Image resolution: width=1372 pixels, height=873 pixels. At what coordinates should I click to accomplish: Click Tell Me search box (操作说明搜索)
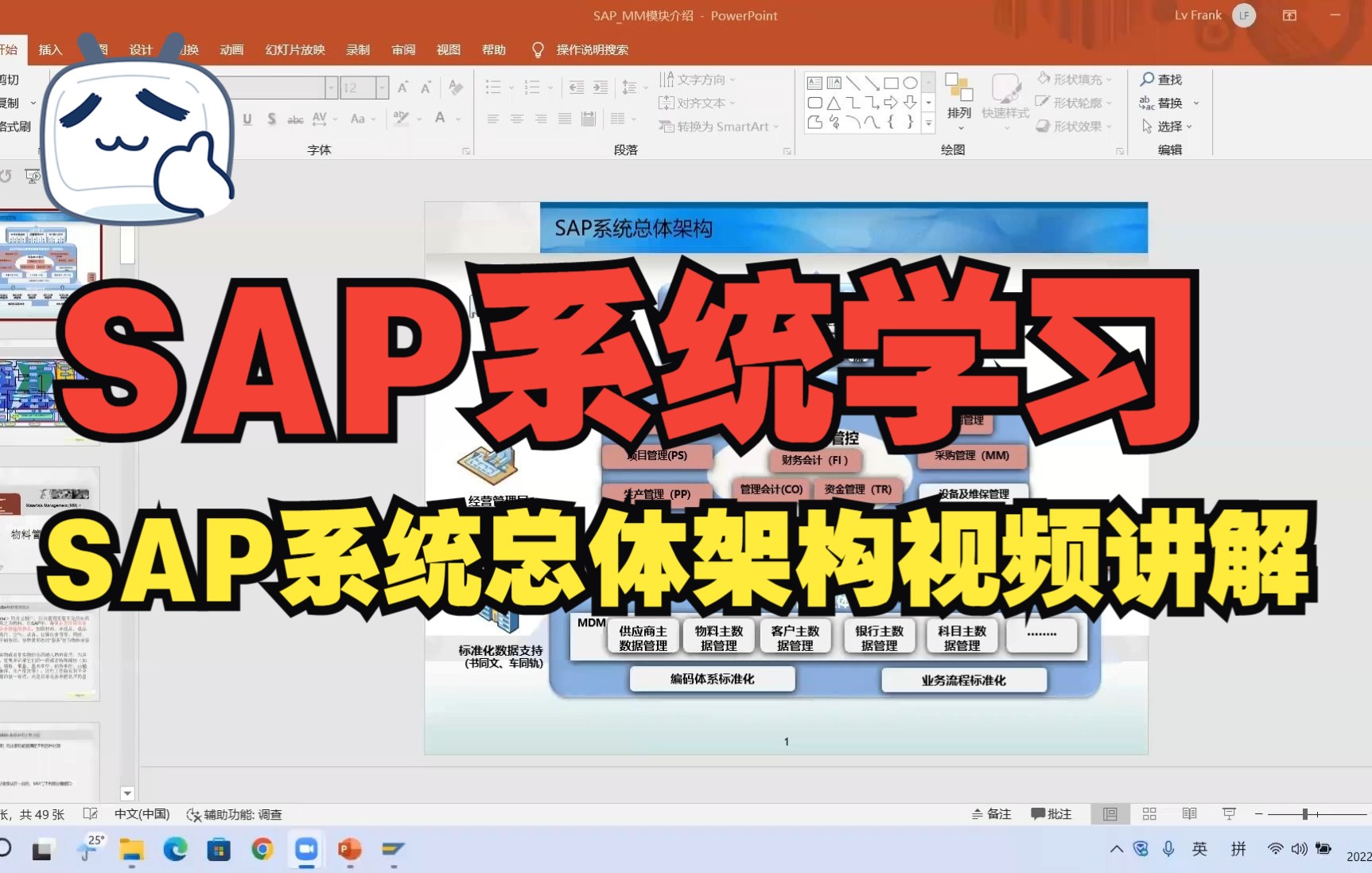(592, 50)
